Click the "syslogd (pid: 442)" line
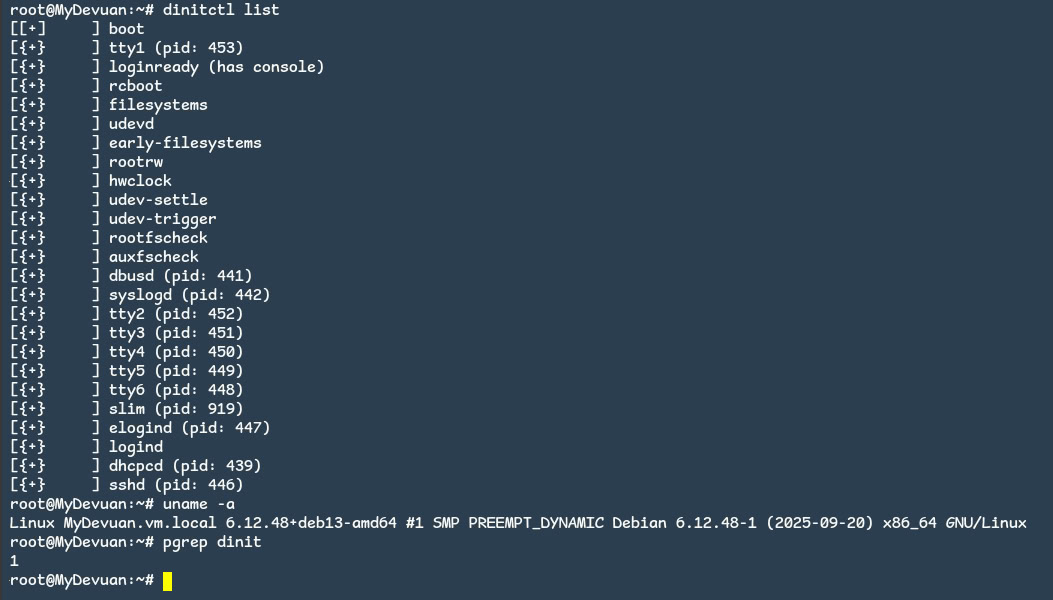Image resolution: width=1053 pixels, height=600 pixels. pyautogui.click(x=189, y=295)
